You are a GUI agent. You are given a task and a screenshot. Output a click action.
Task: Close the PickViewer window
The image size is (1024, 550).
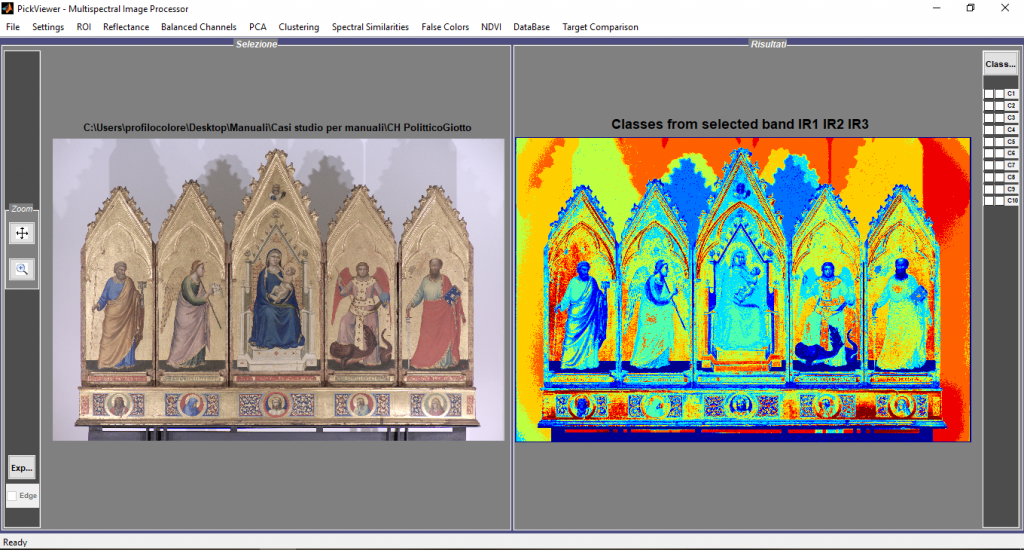coord(1005,8)
